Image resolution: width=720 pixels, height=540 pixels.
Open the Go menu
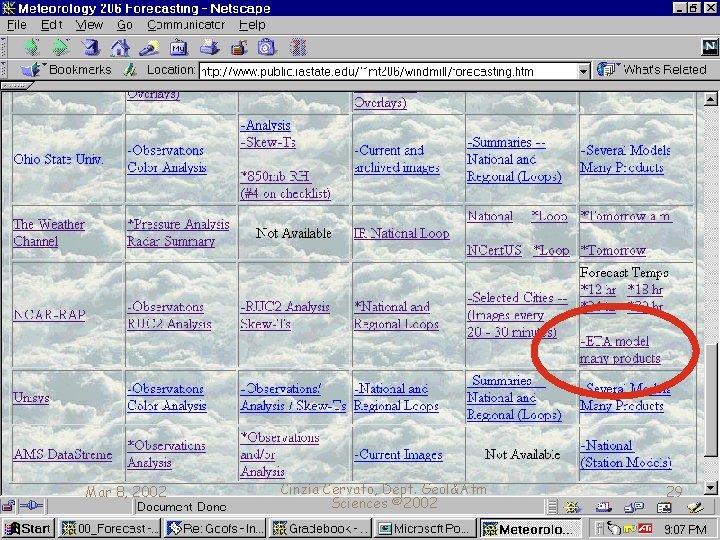click(124, 25)
